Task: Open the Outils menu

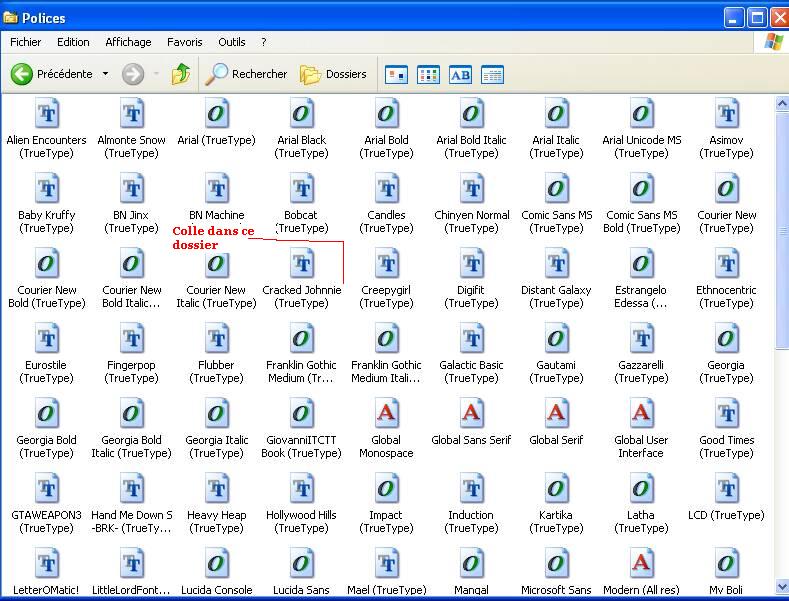Action: click(x=231, y=42)
